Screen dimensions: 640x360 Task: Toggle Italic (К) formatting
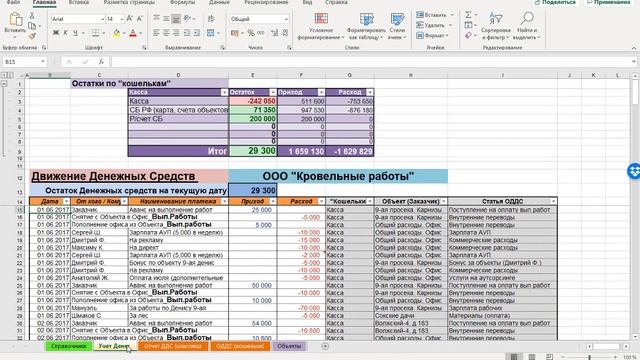point(65,33)
